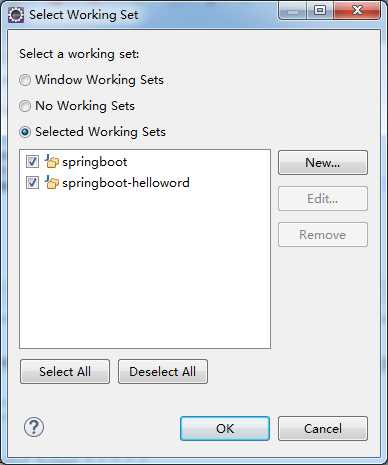This screenshot has height=465, width=388.
Task: Select the springboot item label
Action: tap(95, 162)
